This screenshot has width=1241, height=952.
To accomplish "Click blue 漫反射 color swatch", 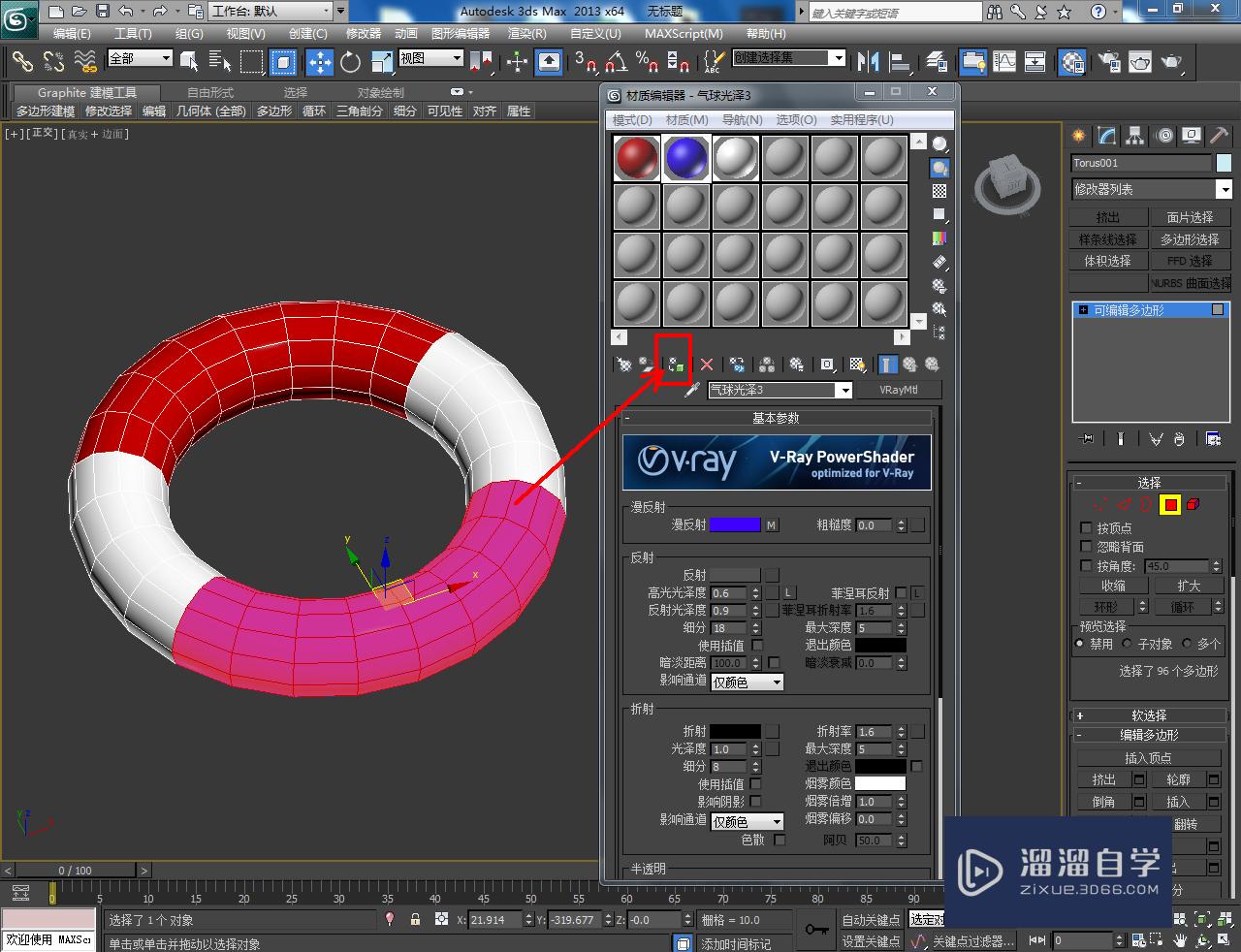I will [735, 524].
